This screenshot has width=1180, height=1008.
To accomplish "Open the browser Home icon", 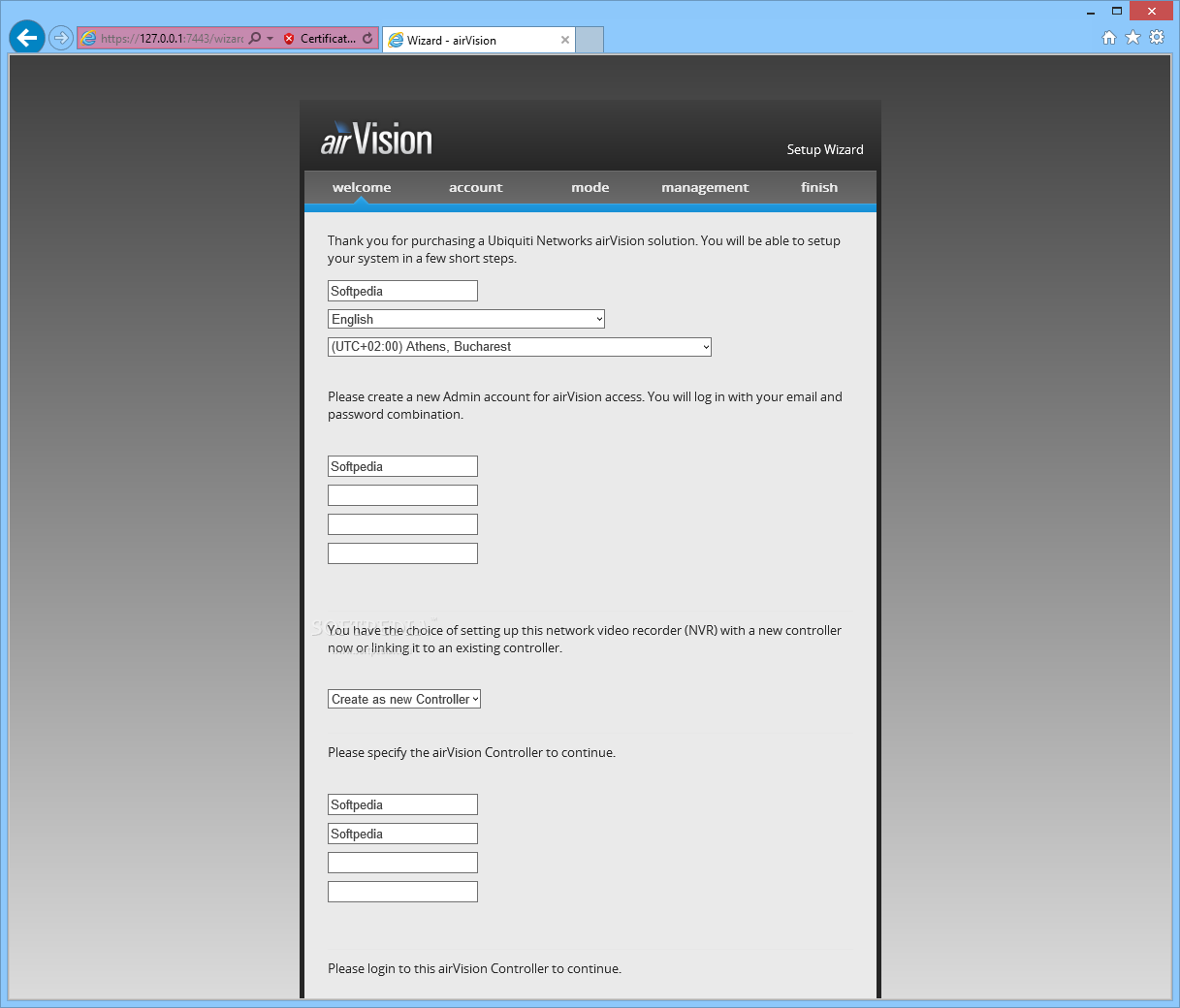I will pyautogui.click(x=1109, y=38).
